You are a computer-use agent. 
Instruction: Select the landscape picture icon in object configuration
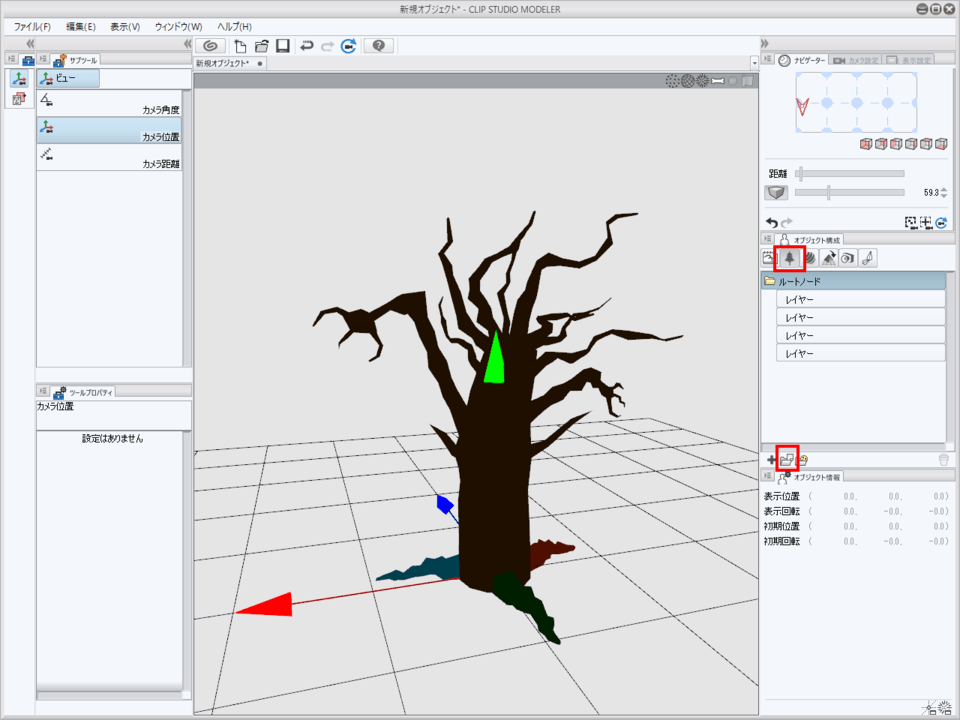(770, 258)
